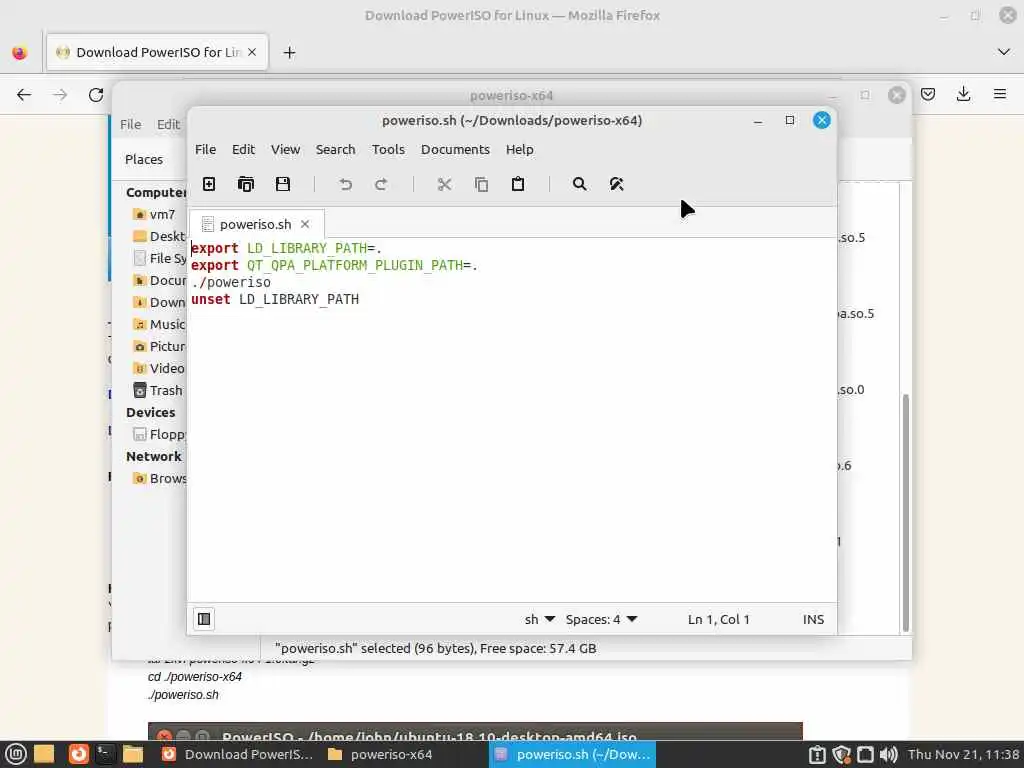The image size is (1024, 768).
Task: Redo last action in text editor
Action: [381, 184]
